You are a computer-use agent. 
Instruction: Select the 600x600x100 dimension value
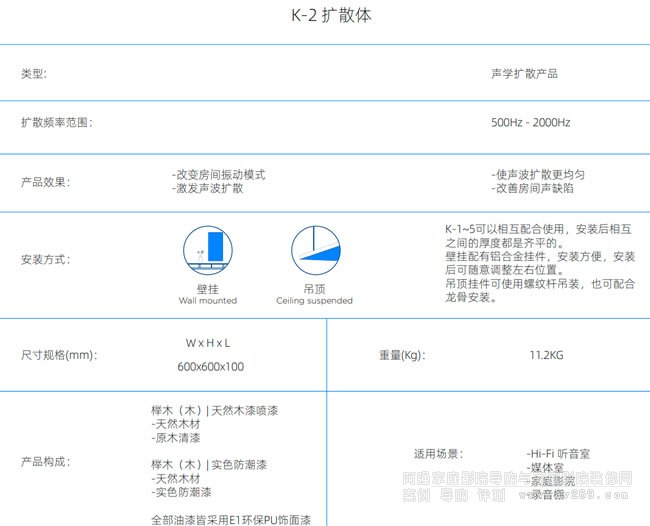pyautogui.click(x=210, y=367)
